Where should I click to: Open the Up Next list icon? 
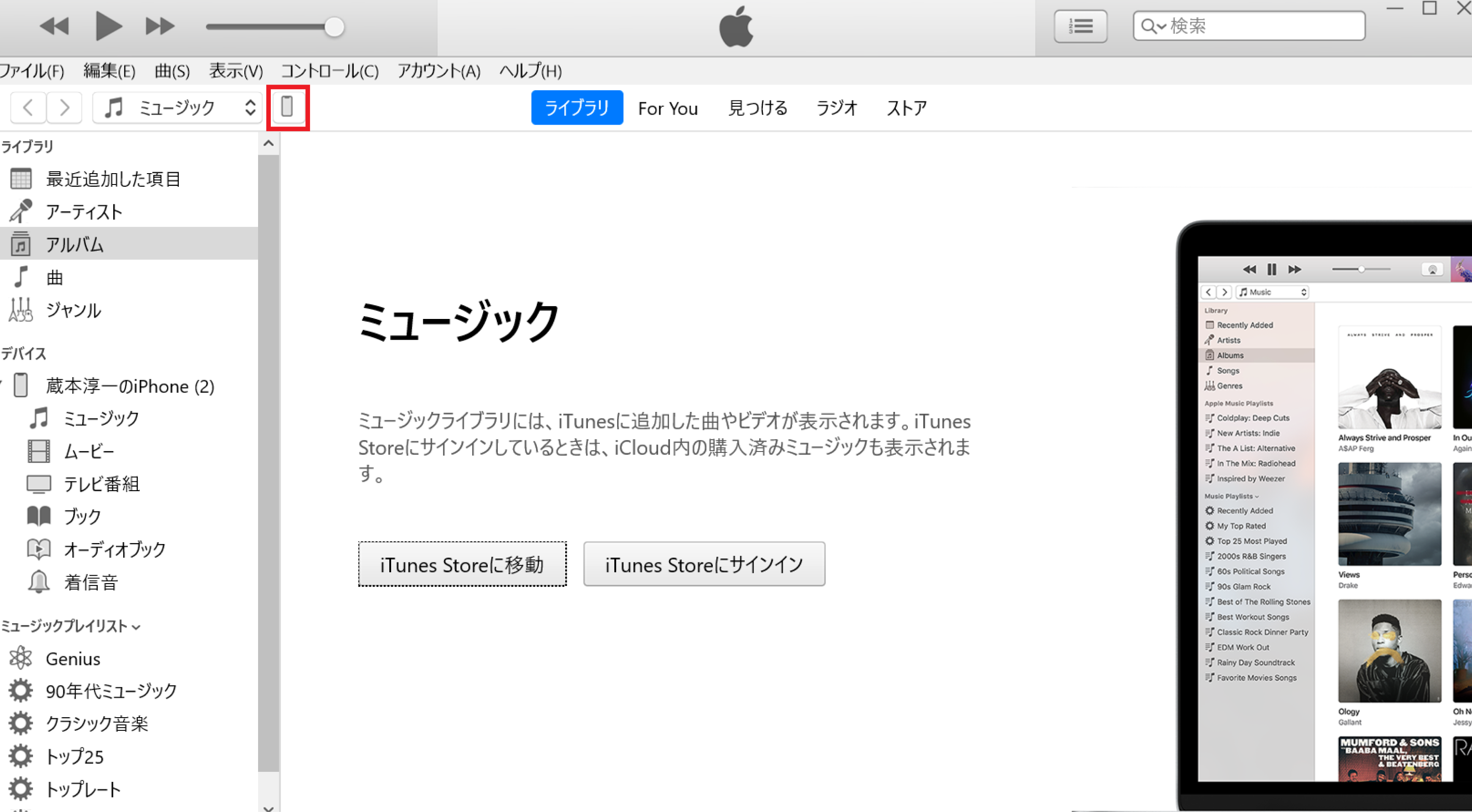[x=1080, y=26]
